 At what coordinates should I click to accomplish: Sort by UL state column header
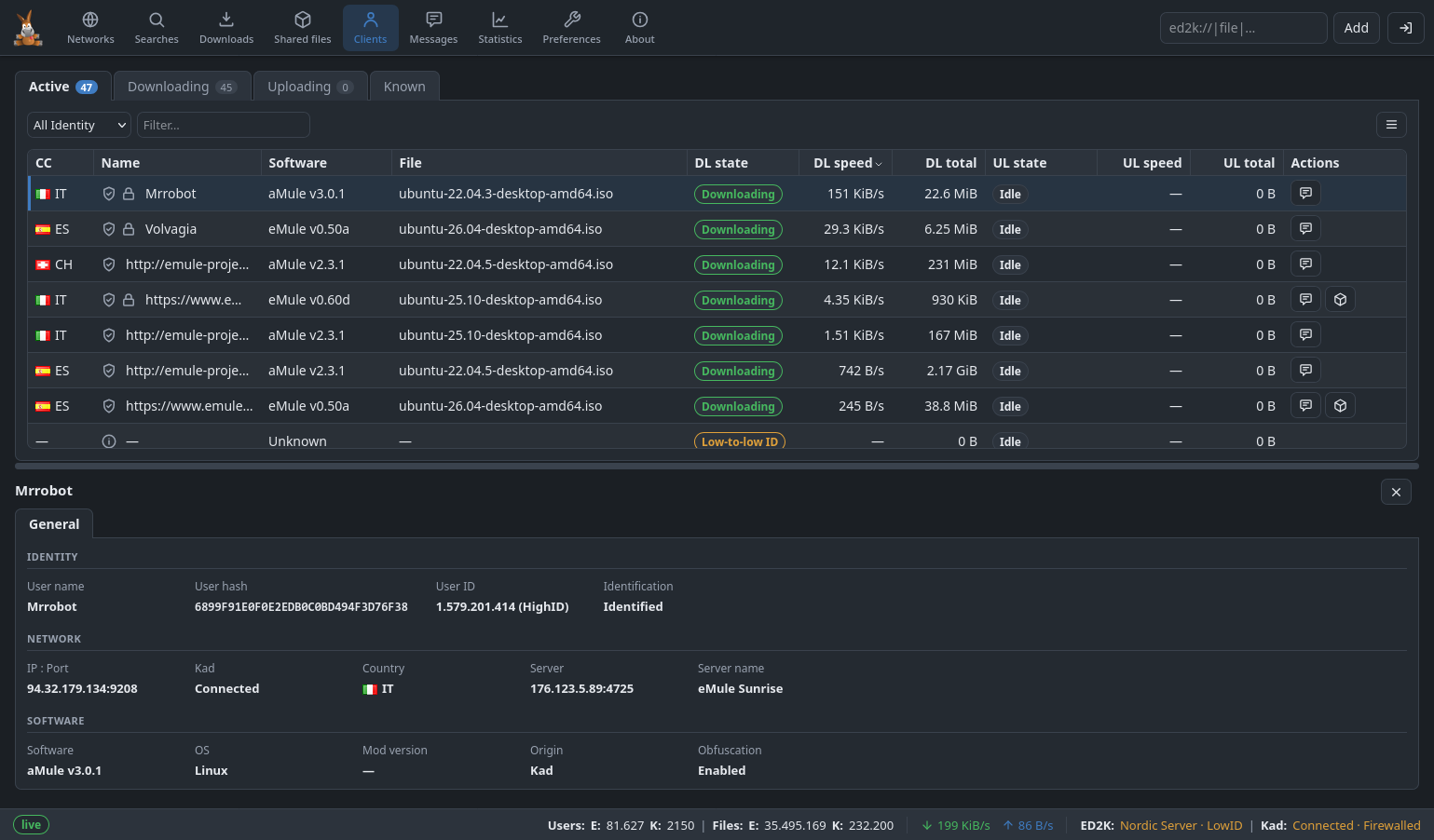1041,163
